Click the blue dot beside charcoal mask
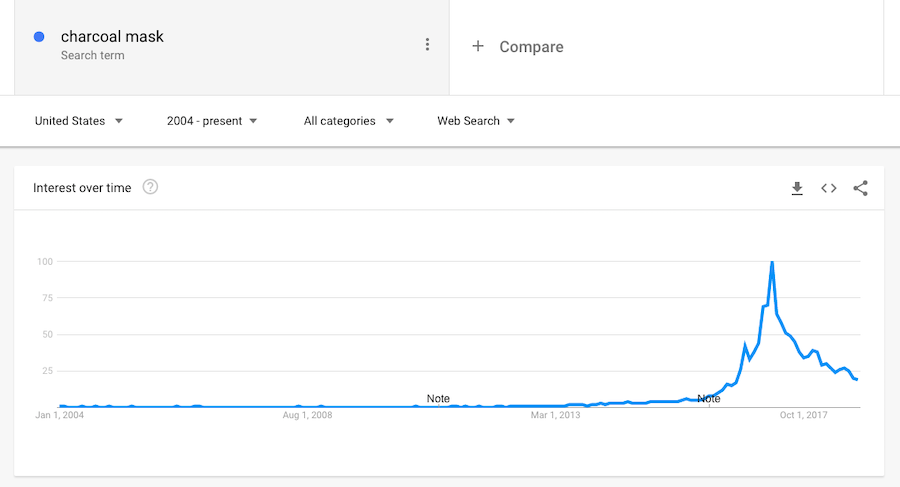900x487 pixels. (x=39, y=37)
